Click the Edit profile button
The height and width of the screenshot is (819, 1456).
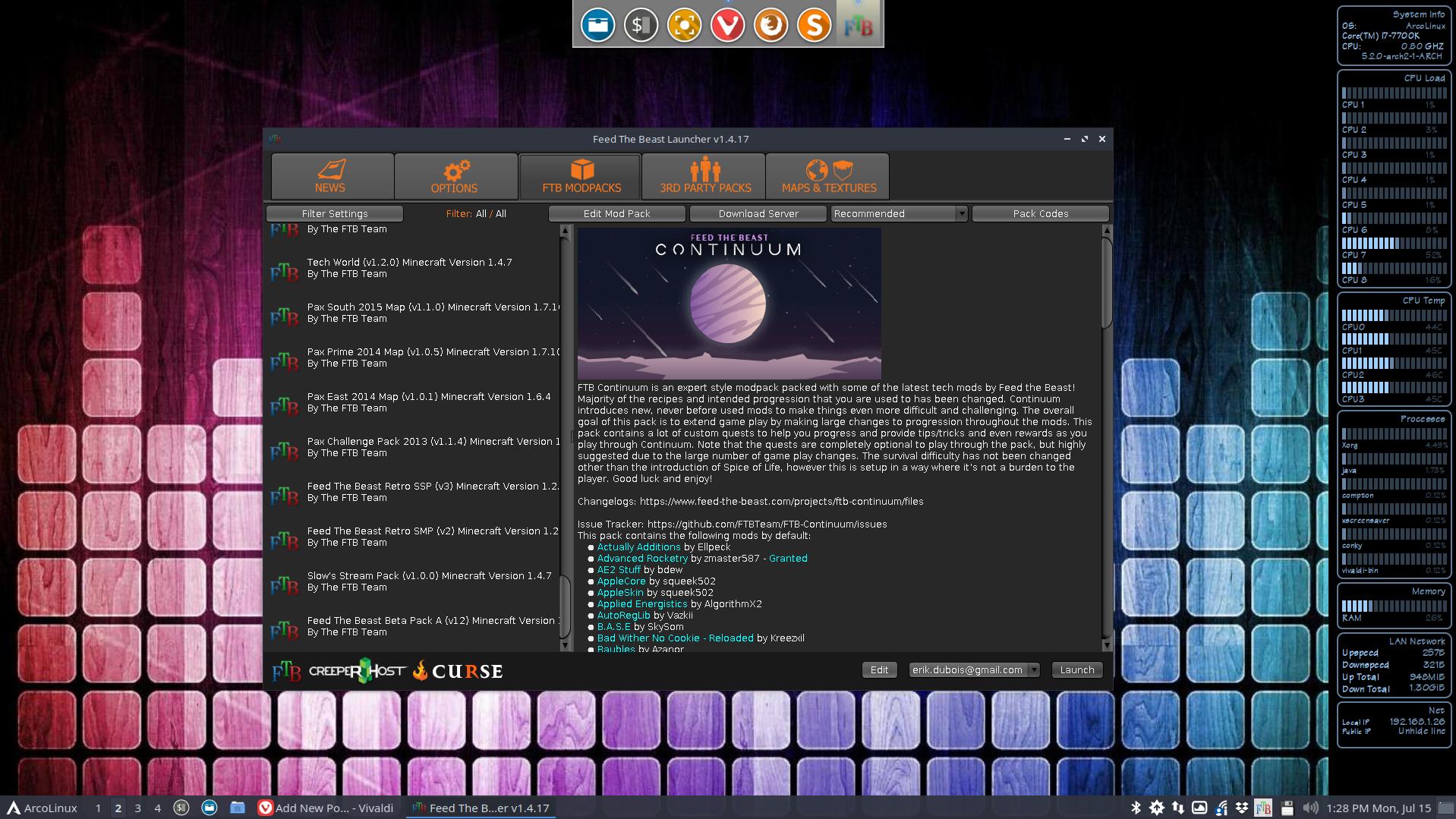(x=879, y=669)
